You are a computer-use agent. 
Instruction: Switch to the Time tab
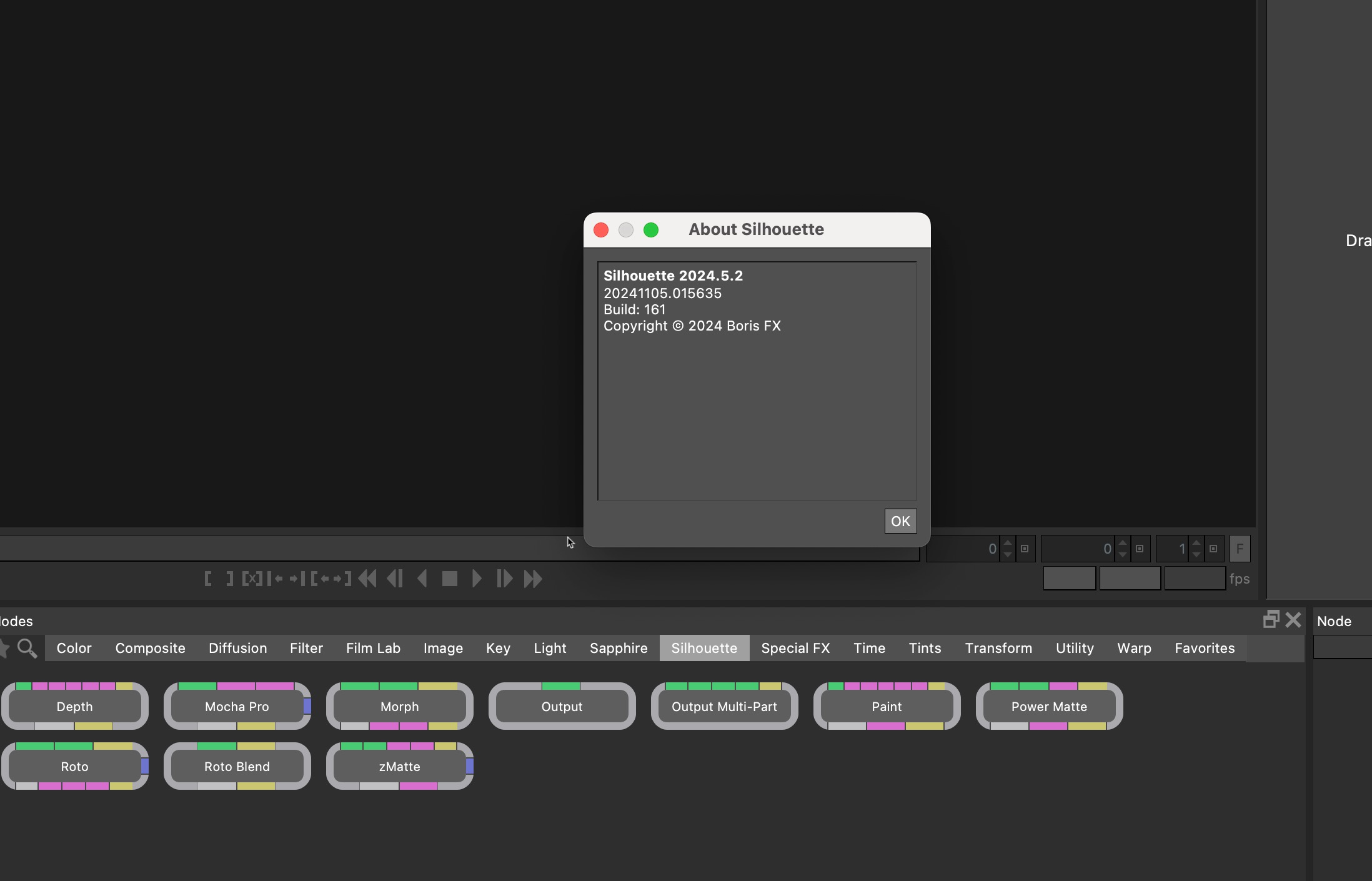tap(870, 648)
